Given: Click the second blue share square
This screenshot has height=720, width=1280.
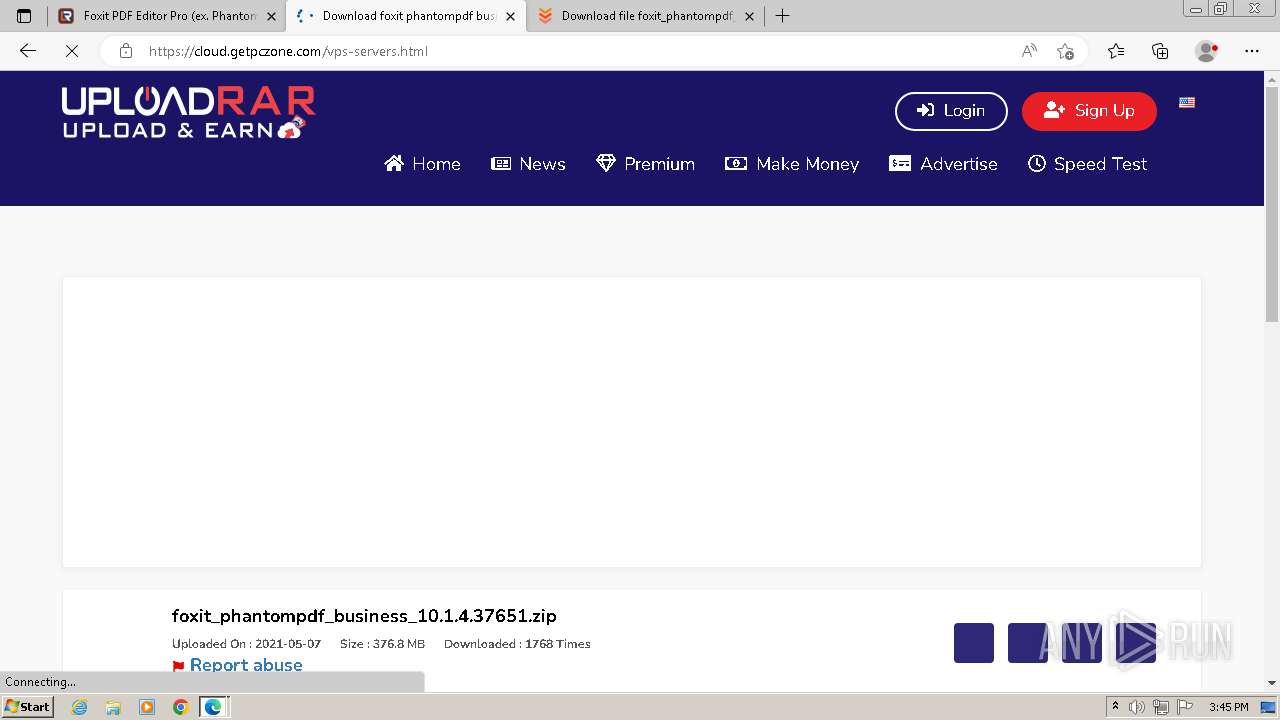Looking at the screenshot, I should point(1028,643).
